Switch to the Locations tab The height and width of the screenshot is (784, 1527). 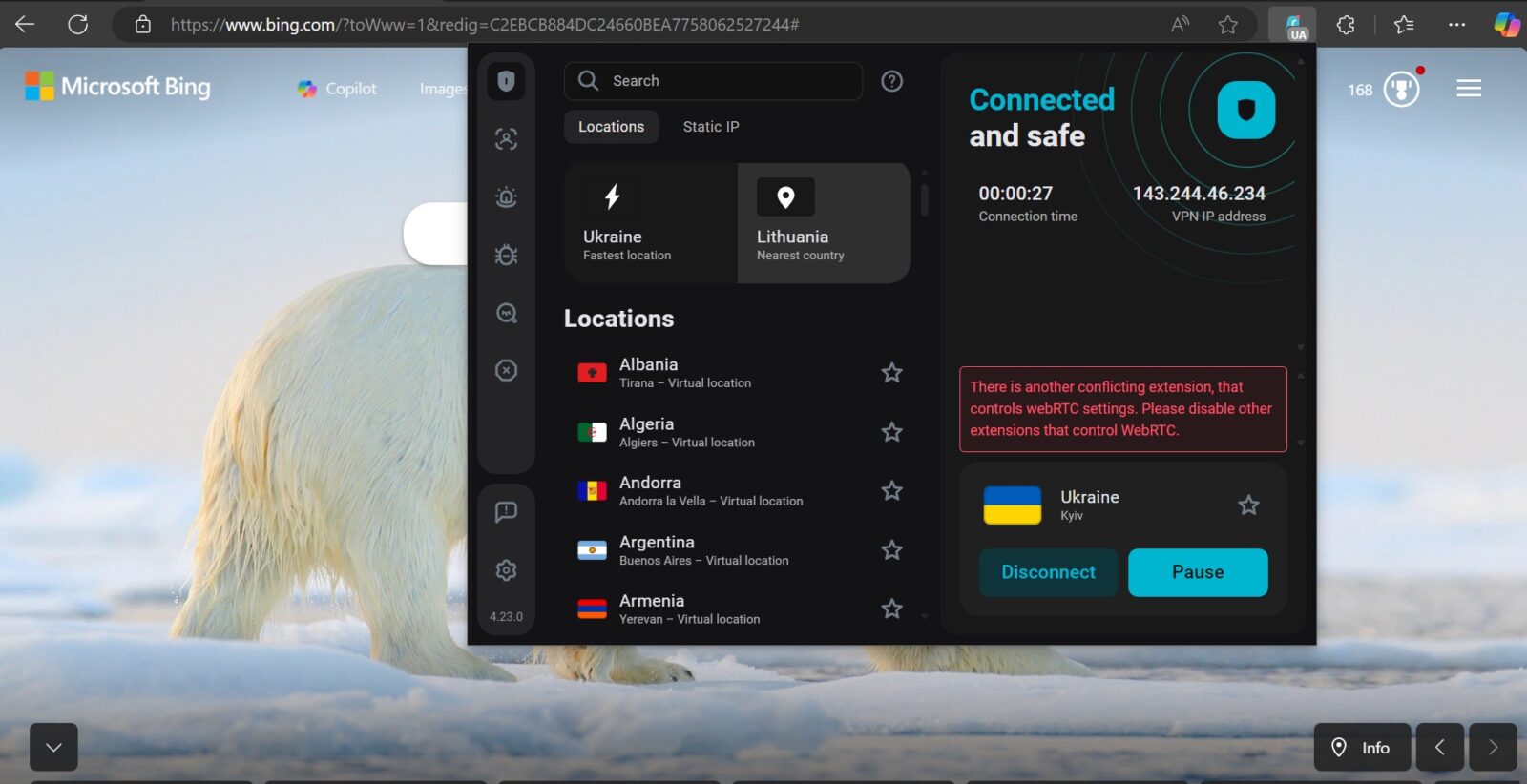611,127
